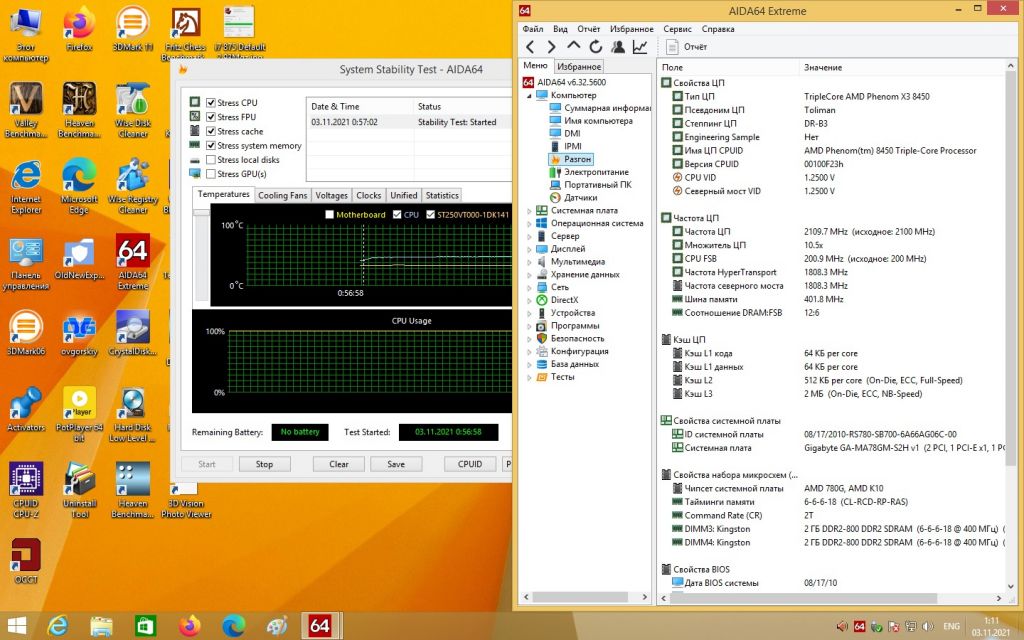The height and width of the screenshot is (640, 1024).
Task: Click AIDA64 taskbar button
Action: pyautogui.click(x=320, y=626)
